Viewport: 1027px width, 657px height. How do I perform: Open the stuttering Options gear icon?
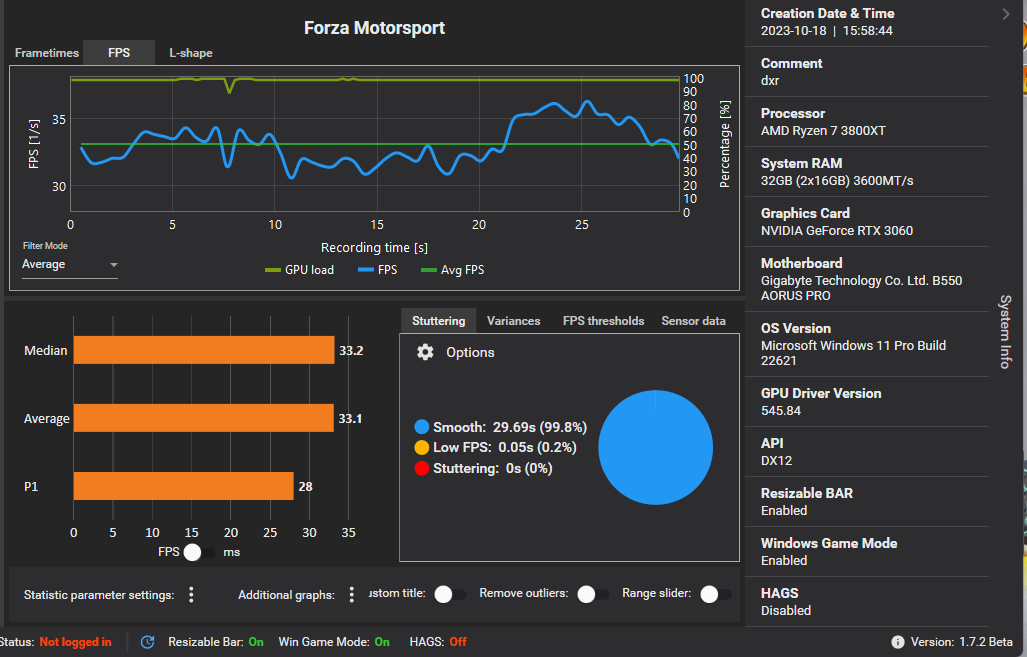click(x=425, y=352)
